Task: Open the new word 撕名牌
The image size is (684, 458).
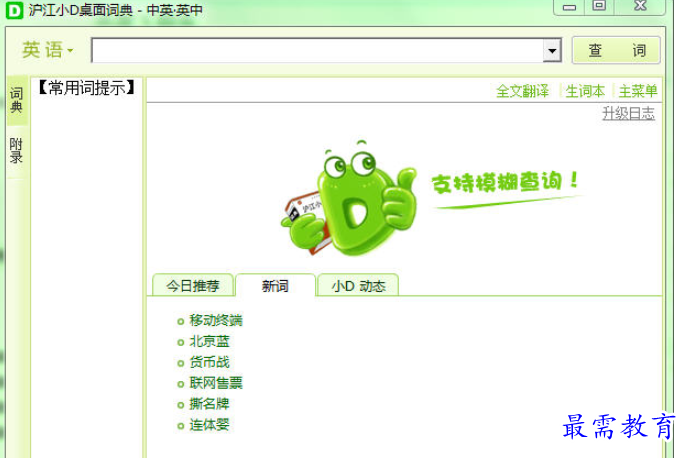Action: point(209,404)
